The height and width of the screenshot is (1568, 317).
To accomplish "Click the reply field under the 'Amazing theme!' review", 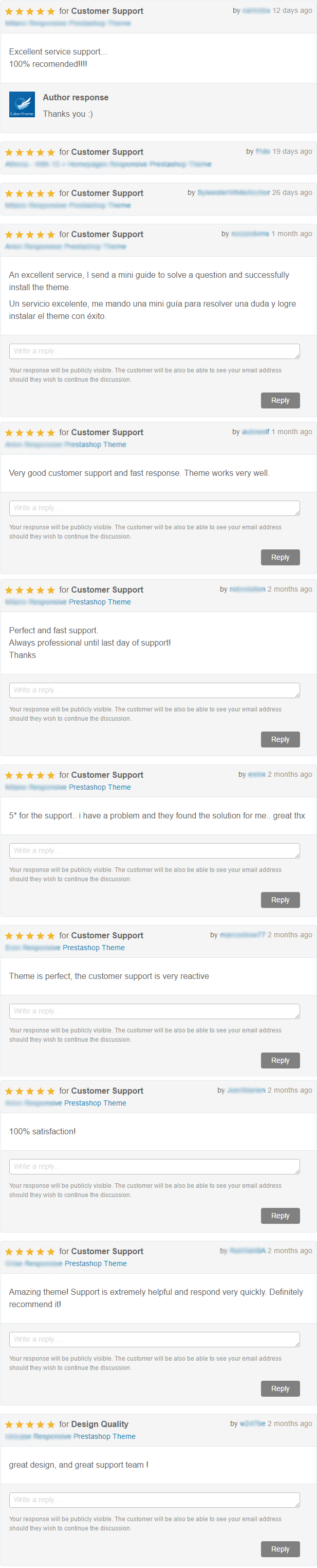I will [x=154, y=1339].
